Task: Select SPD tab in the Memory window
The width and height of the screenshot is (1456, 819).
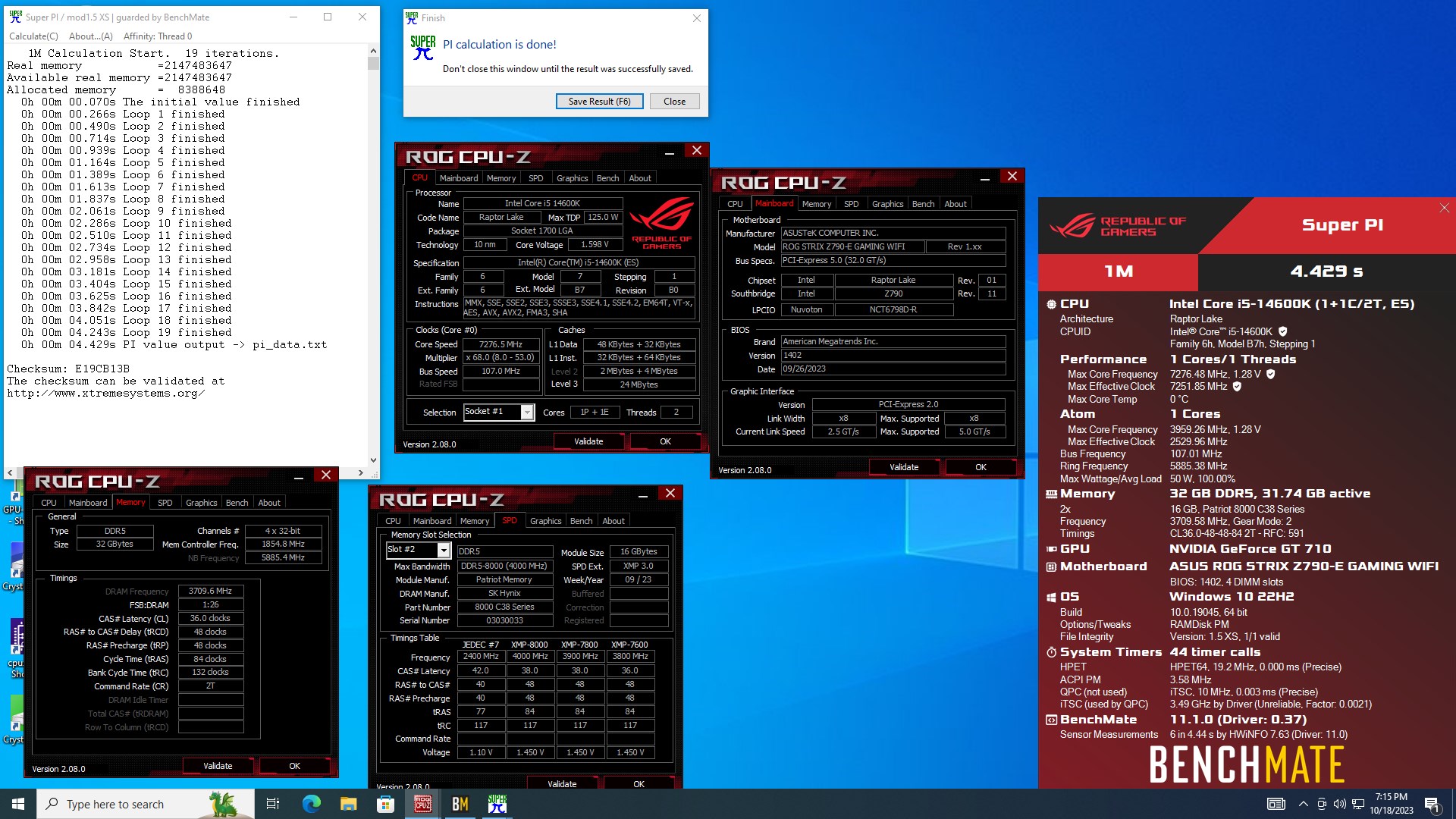Action: (x=165, y=503)
